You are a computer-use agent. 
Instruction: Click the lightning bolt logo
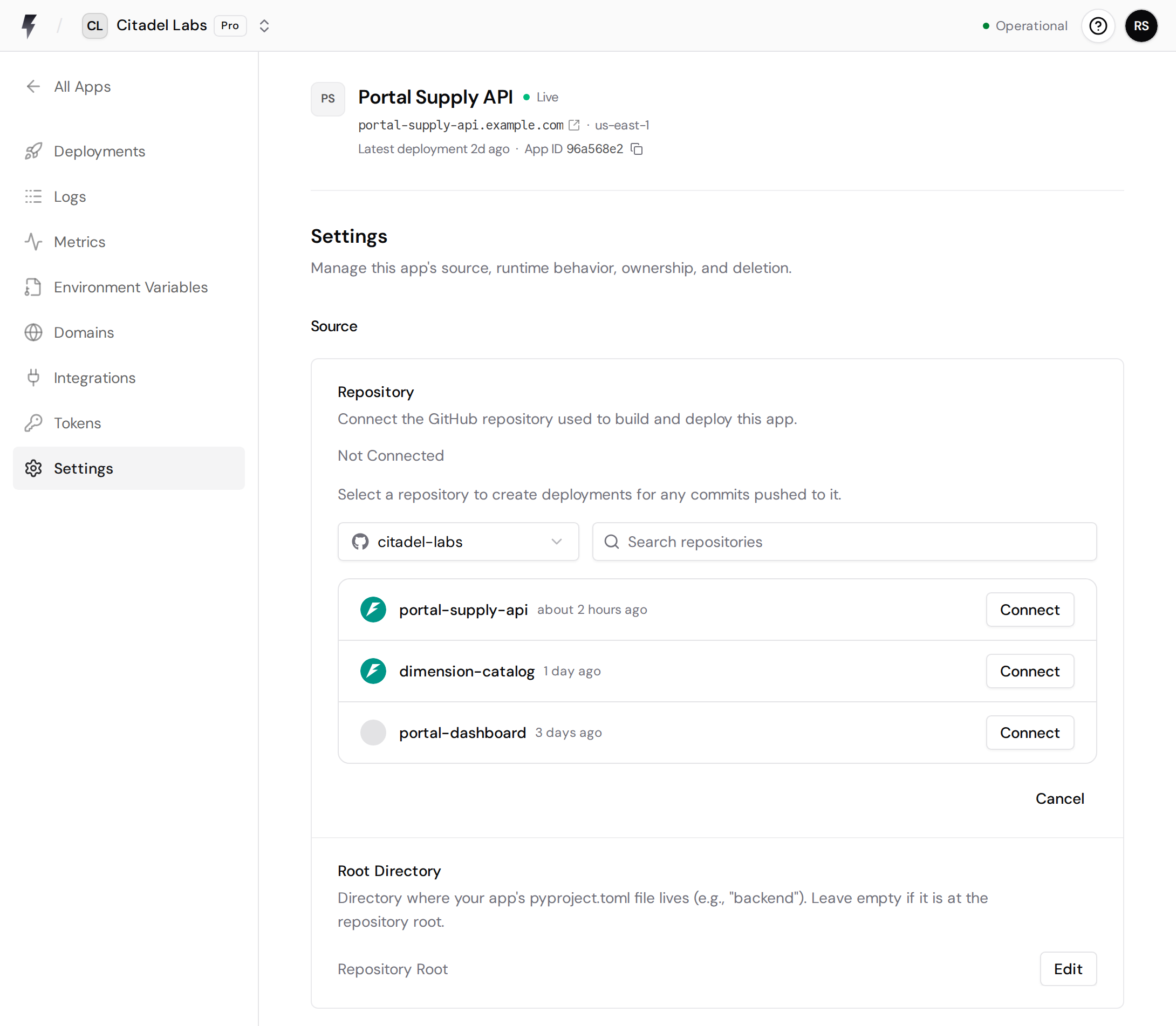click(29, 26)
